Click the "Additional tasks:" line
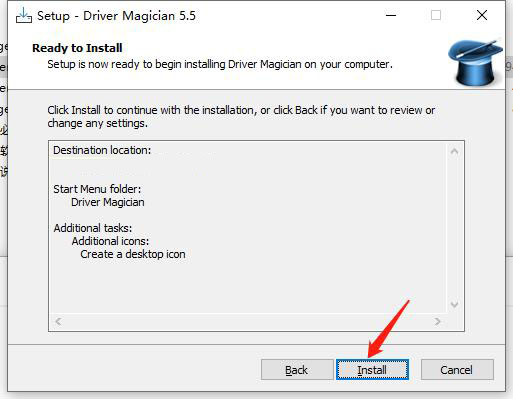Image resolution: width=513 pixels, height=399 pixels. [x=93, y=228]
